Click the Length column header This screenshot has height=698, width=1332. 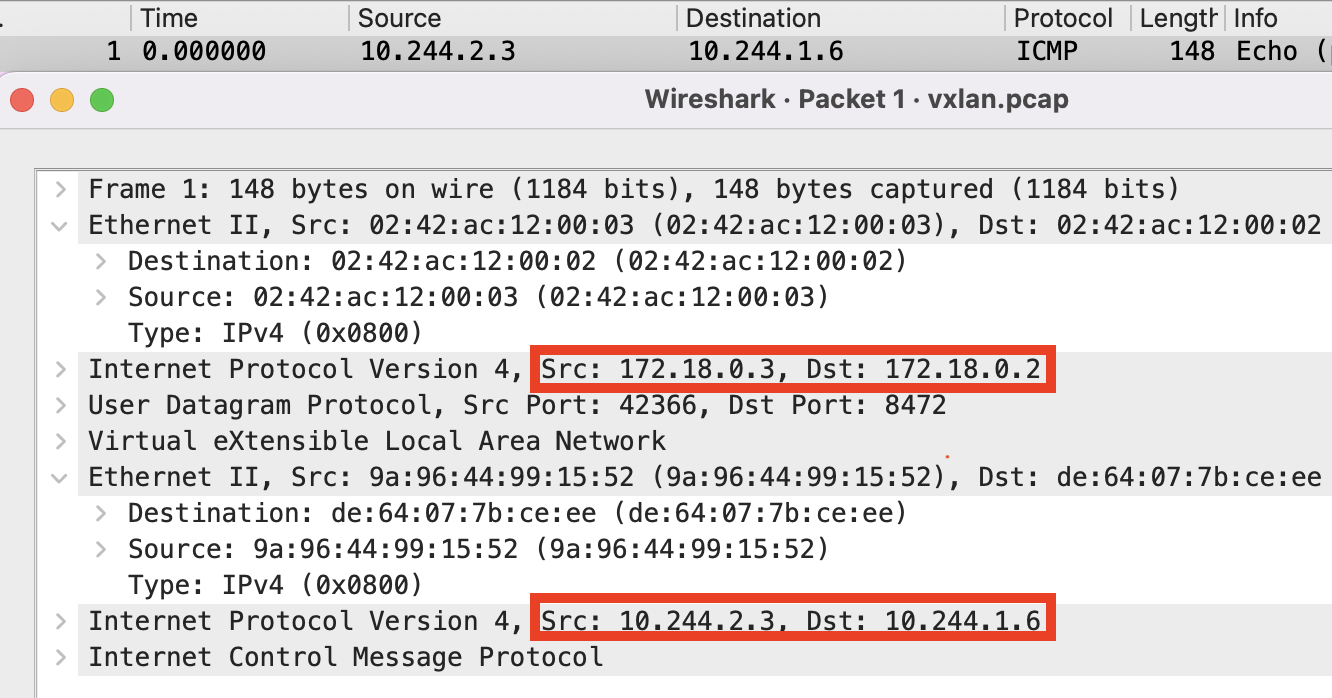click(1178, 18)
